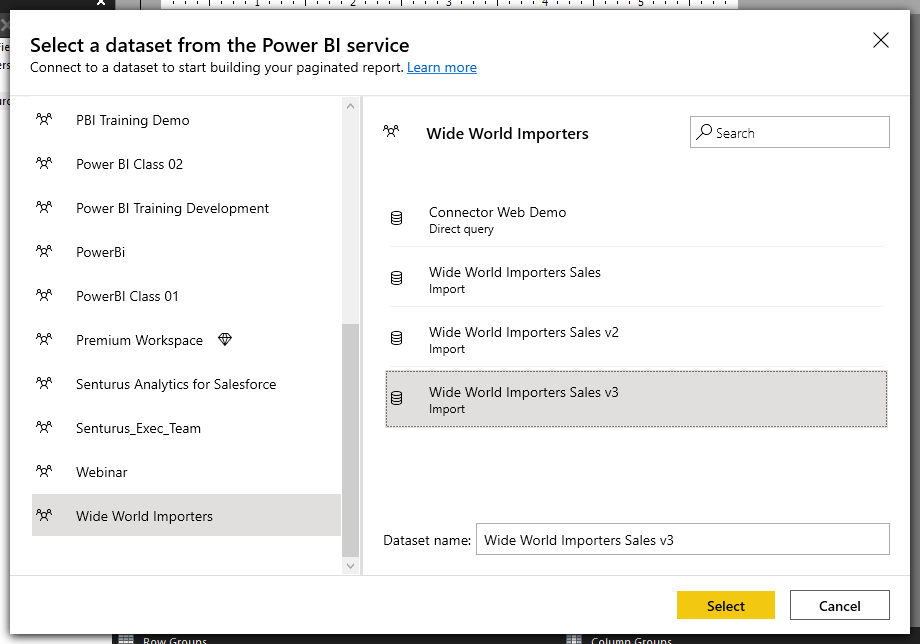Click the search magnifier icon
This screenshot has width=920, height=644.
(706, 131)
